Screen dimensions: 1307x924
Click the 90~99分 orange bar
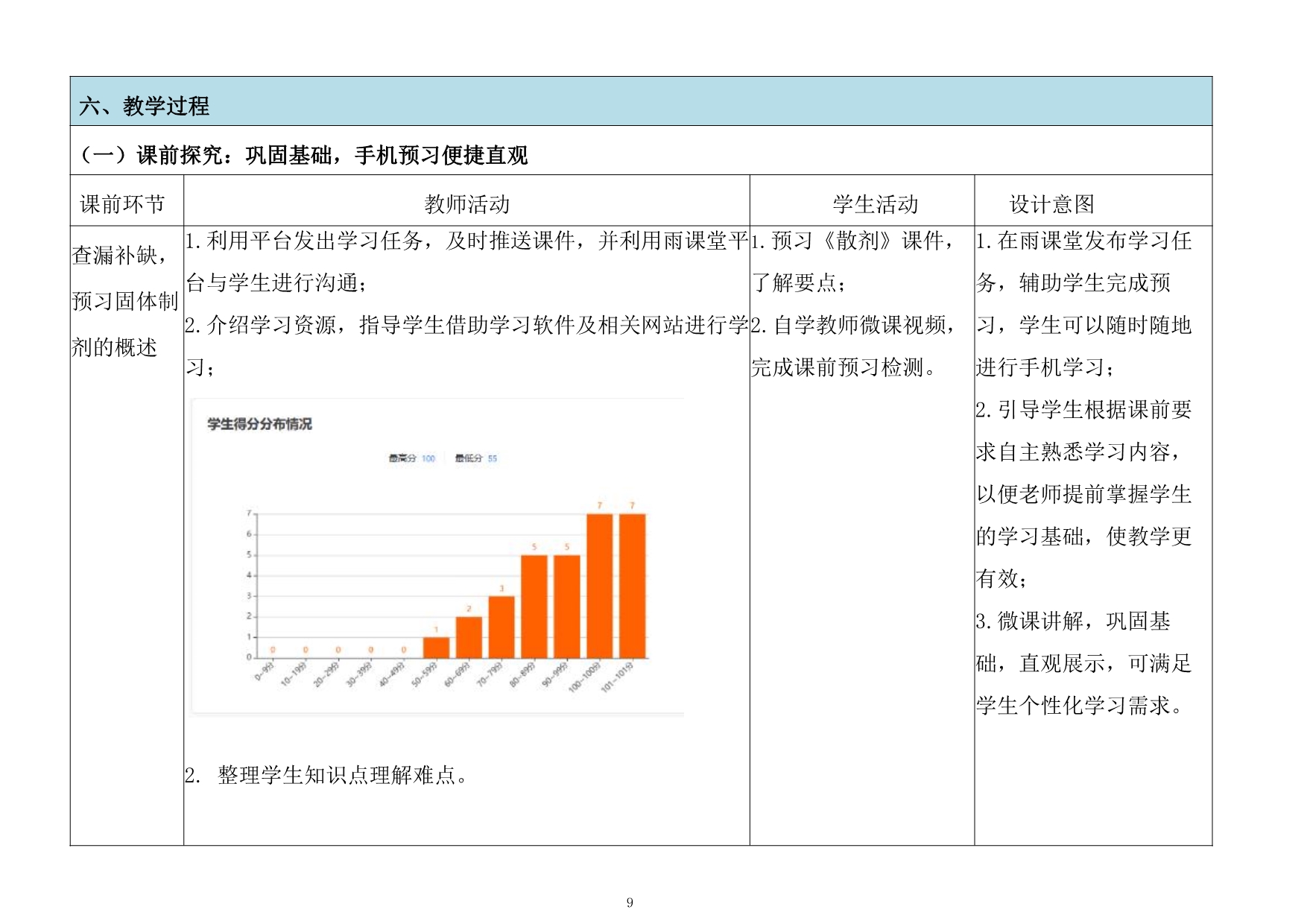[566, 606]
